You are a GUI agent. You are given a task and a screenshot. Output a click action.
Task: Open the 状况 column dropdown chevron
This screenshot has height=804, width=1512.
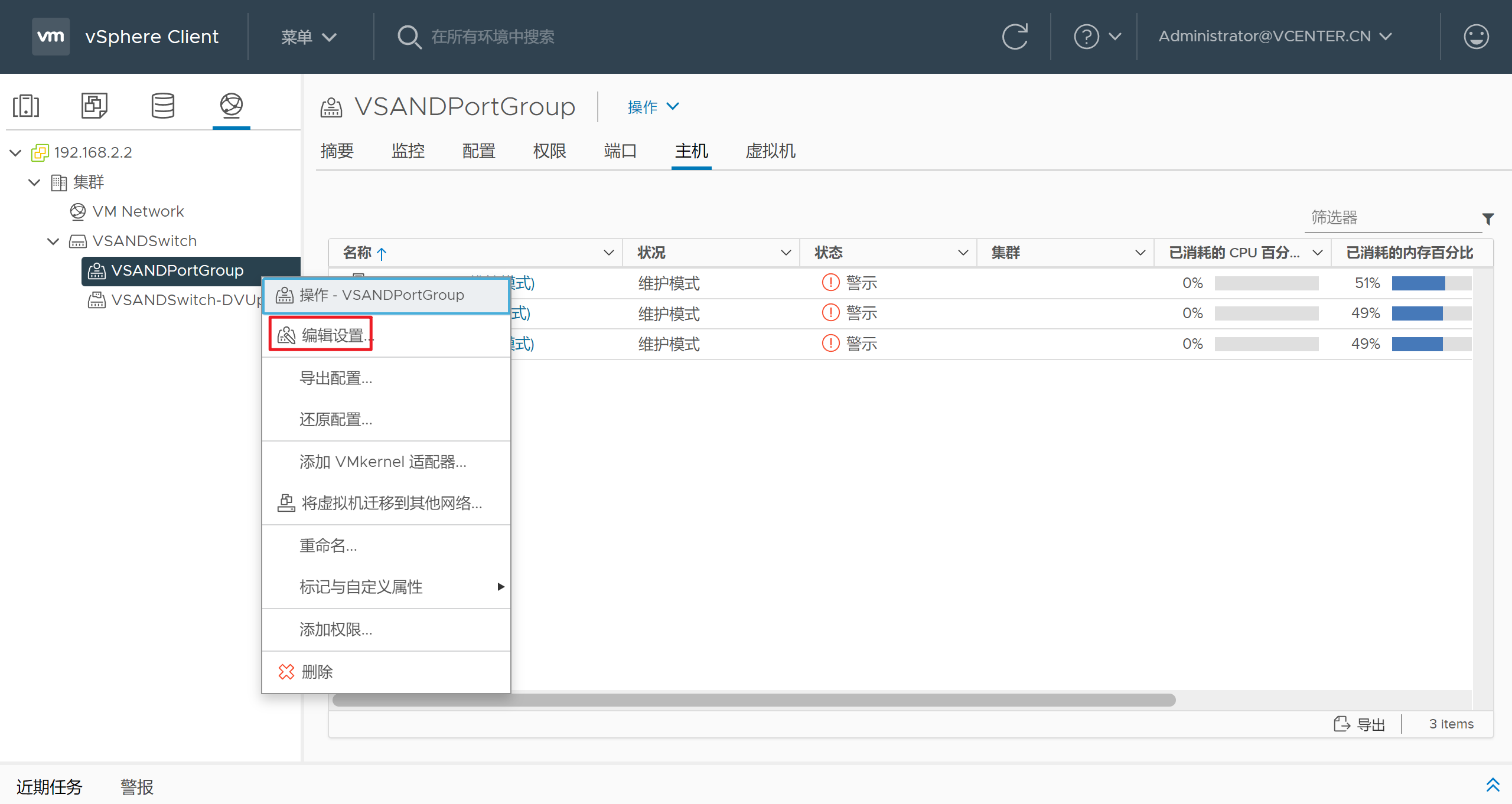(x=786, y=253)
